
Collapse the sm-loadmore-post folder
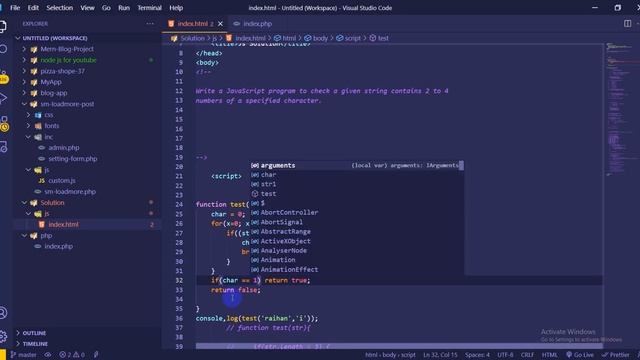coord(67,104)
